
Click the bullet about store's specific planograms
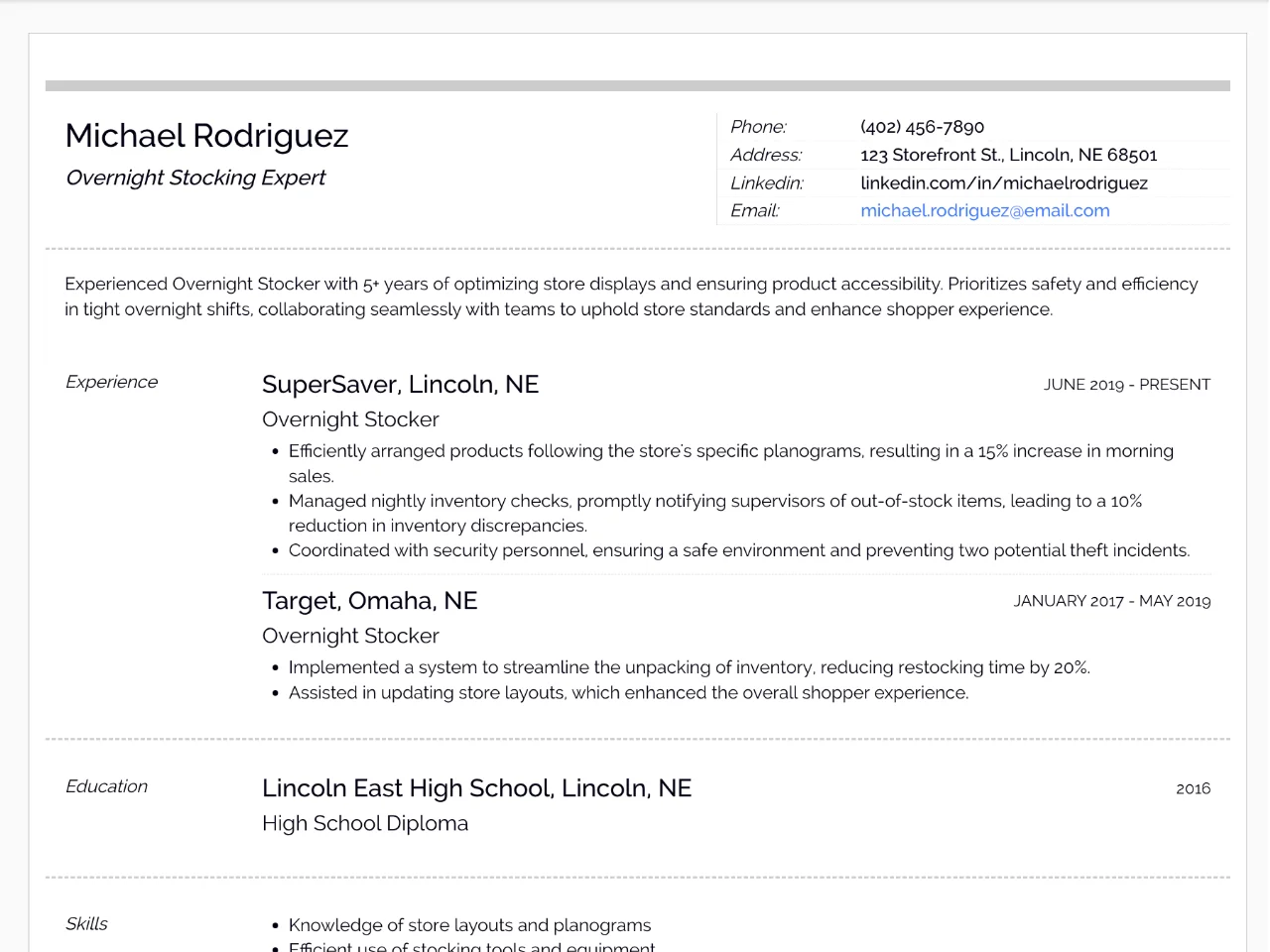(x=731, y=463)
